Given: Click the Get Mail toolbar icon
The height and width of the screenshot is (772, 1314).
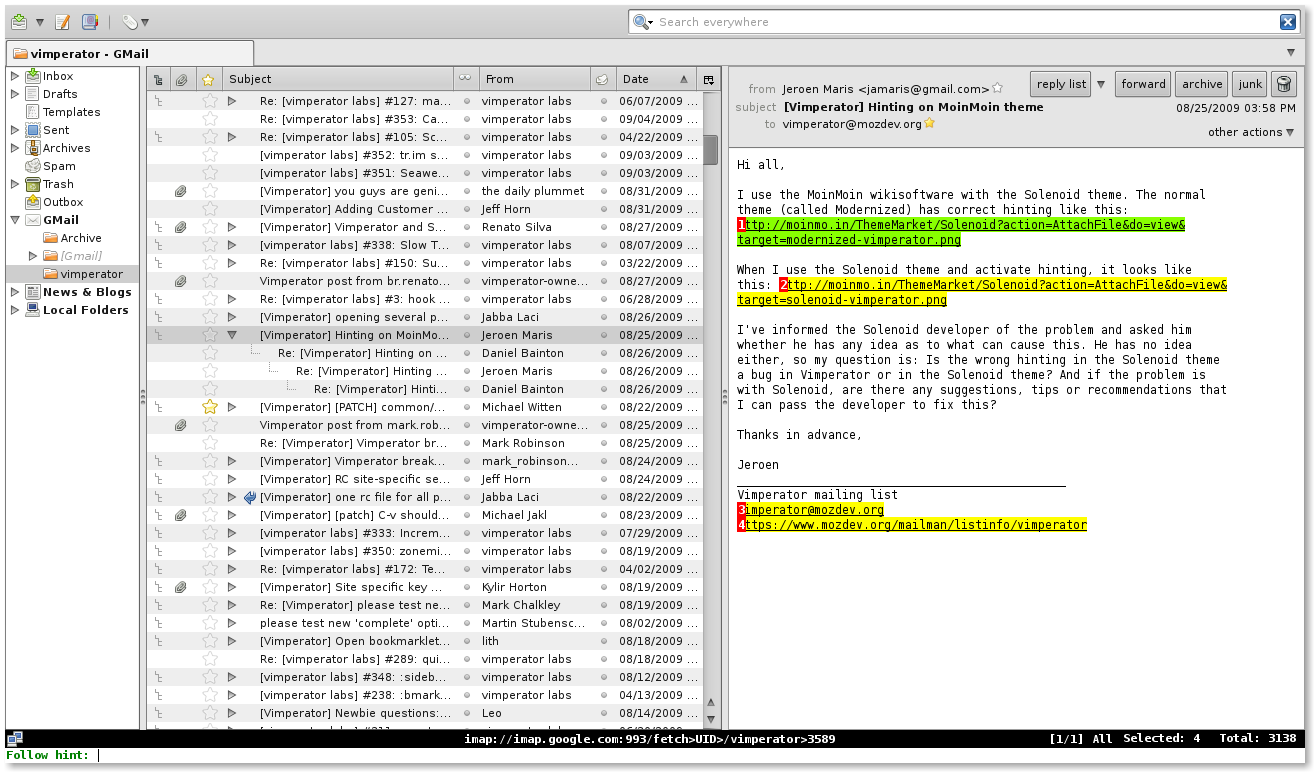Looking at the screenshot, I should (x=19, y=21).
